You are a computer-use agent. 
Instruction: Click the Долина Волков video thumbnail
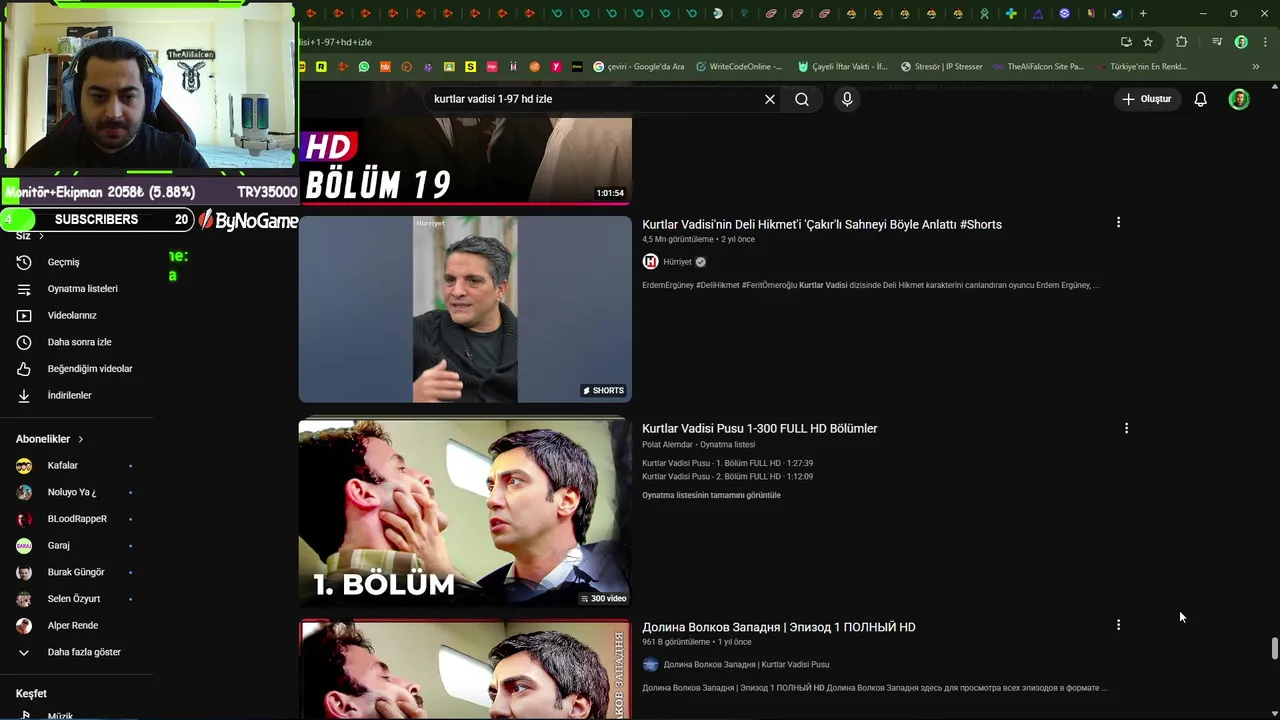(x=465, y=670)
